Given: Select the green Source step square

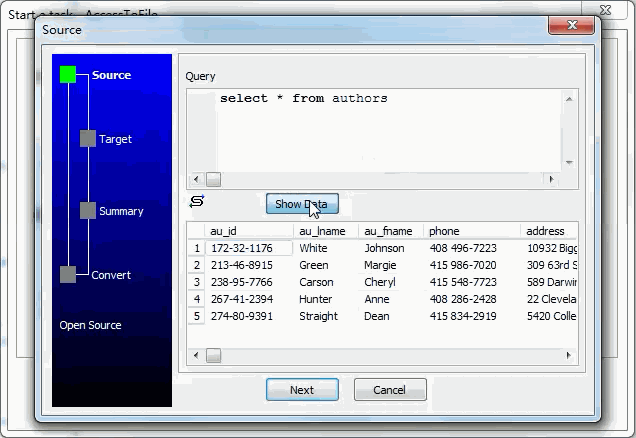Looking at the screenshot, I should point(68,75).
